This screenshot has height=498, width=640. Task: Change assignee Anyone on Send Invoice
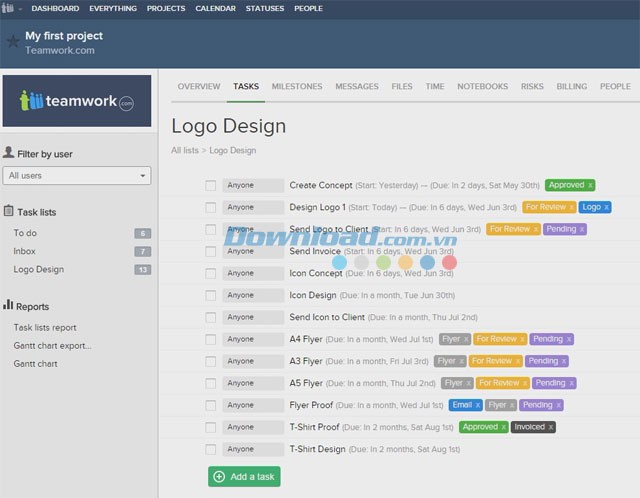pos(253,251)
